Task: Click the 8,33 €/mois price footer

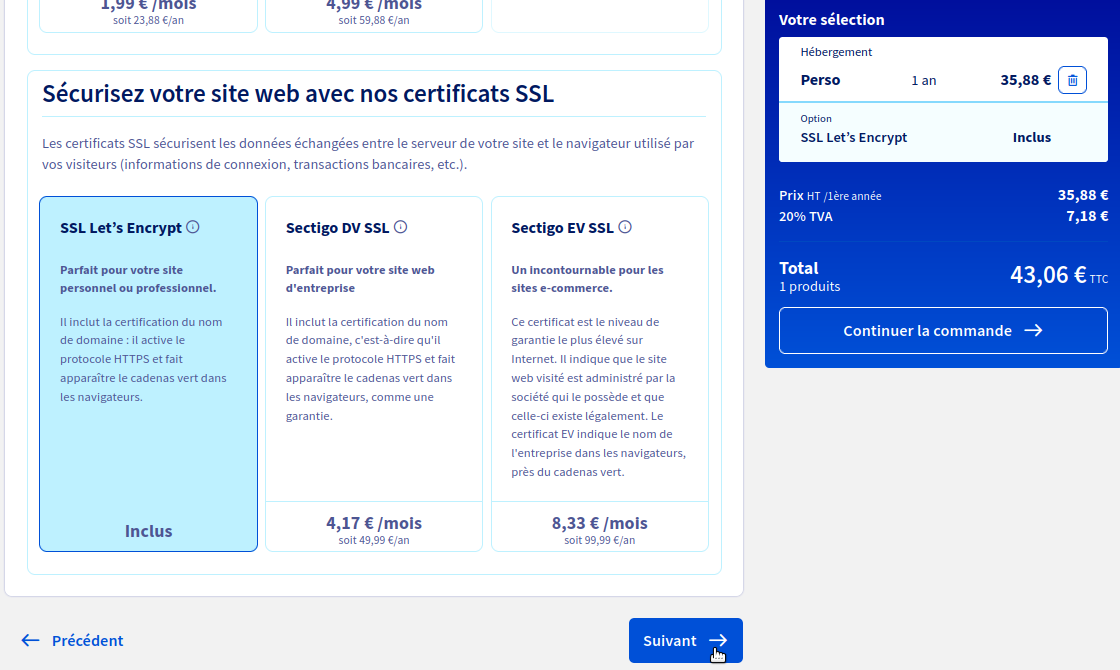Action: (599, 528)
